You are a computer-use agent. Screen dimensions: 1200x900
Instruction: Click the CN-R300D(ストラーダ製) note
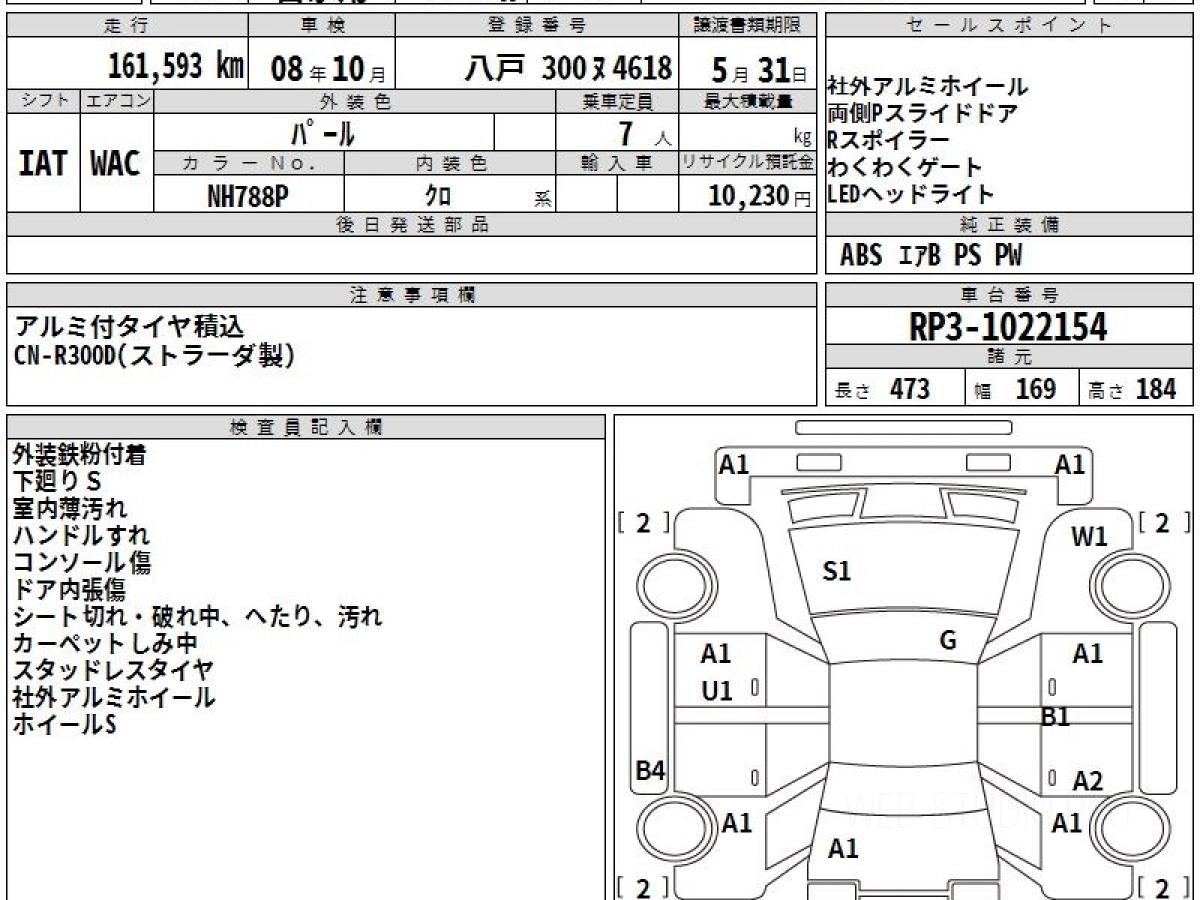155,355
